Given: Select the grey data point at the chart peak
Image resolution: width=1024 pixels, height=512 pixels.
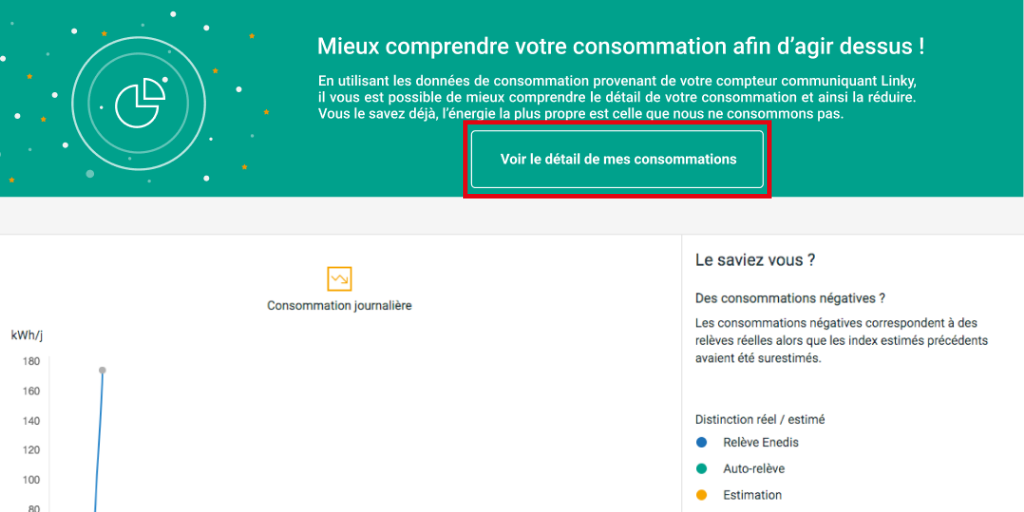Looking at the screenshot, I should pos(102,370).
